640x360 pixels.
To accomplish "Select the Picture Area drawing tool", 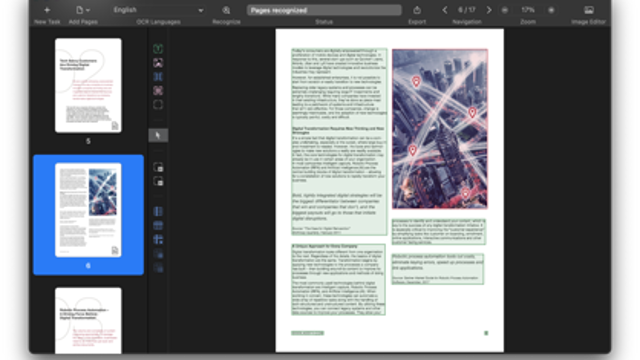I will (x=158, y=62).
